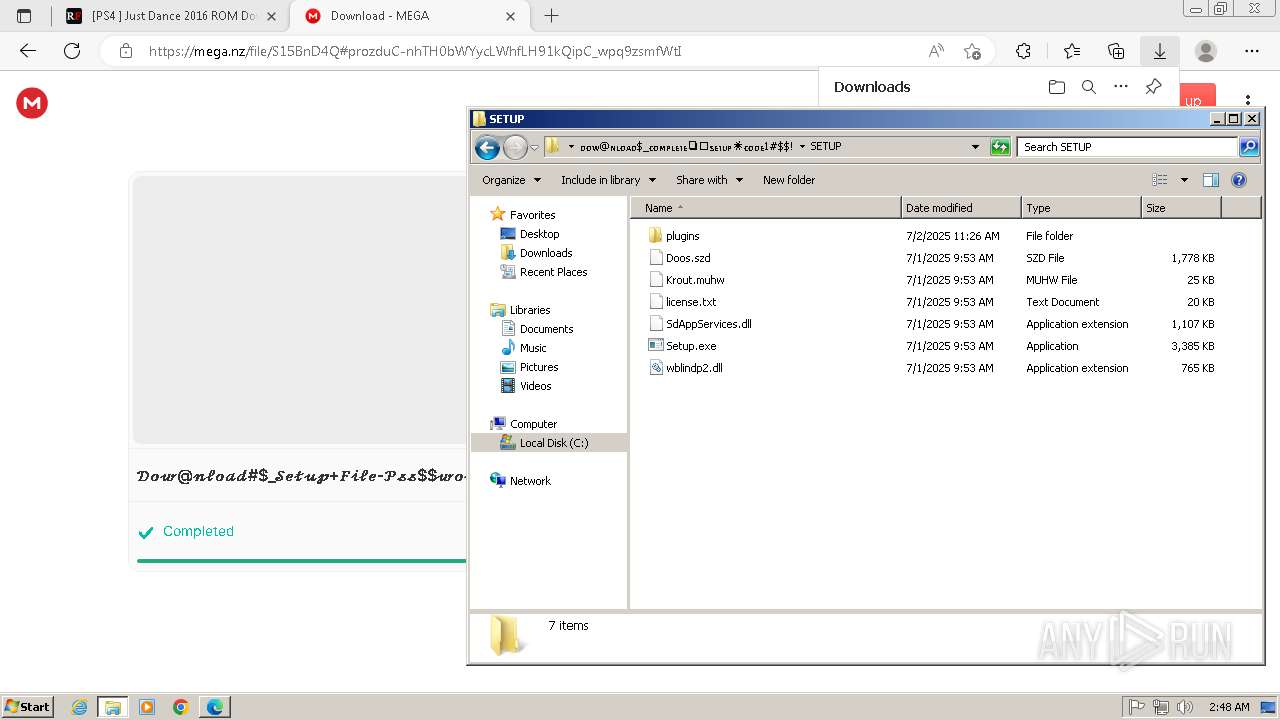Open Edge Collections icon
Screen dimensions: 1280x720
[1116, 51]
